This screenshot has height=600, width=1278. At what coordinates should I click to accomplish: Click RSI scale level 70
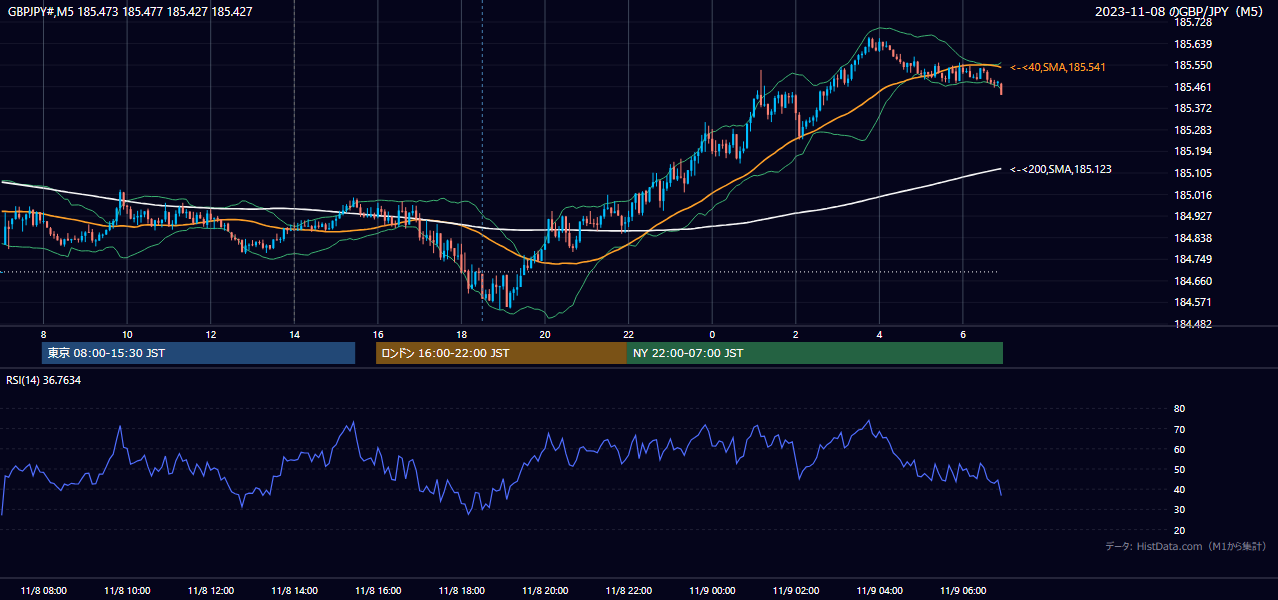tap(1179, 429)
